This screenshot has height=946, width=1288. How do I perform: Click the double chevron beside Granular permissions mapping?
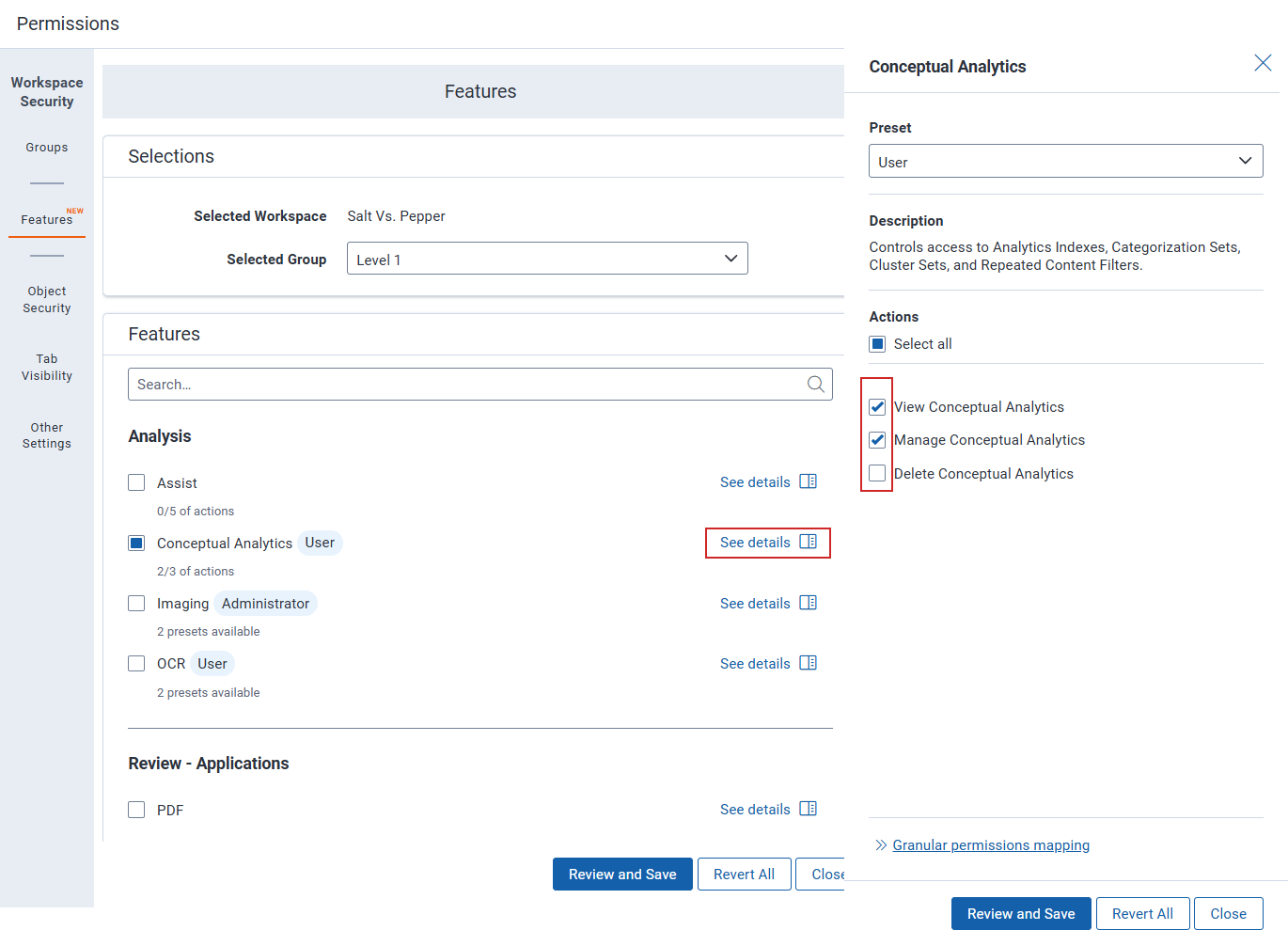881,845
